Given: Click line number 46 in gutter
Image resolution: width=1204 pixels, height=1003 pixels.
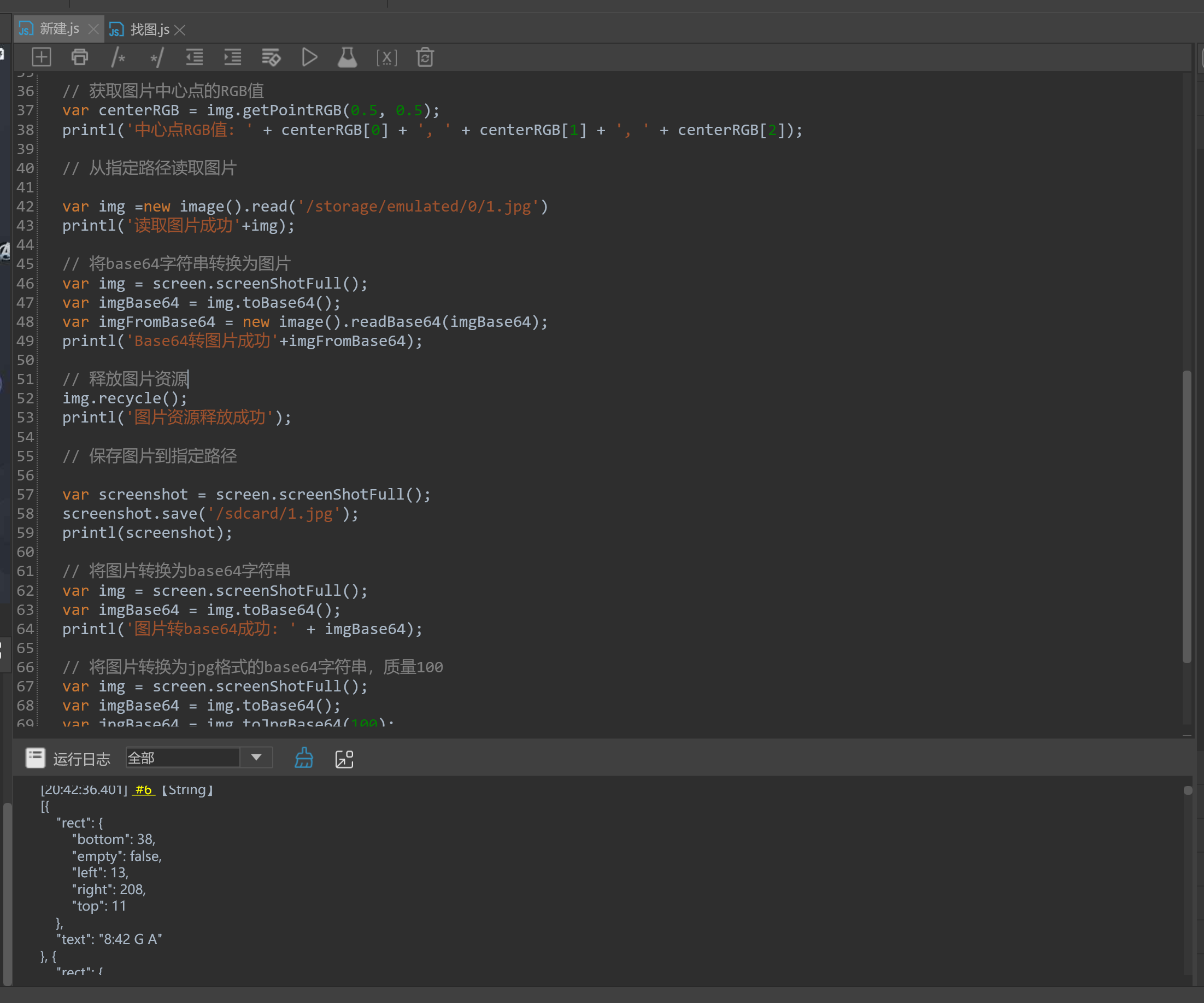Looking at the screenshot, I should click(x=25, y=283).
